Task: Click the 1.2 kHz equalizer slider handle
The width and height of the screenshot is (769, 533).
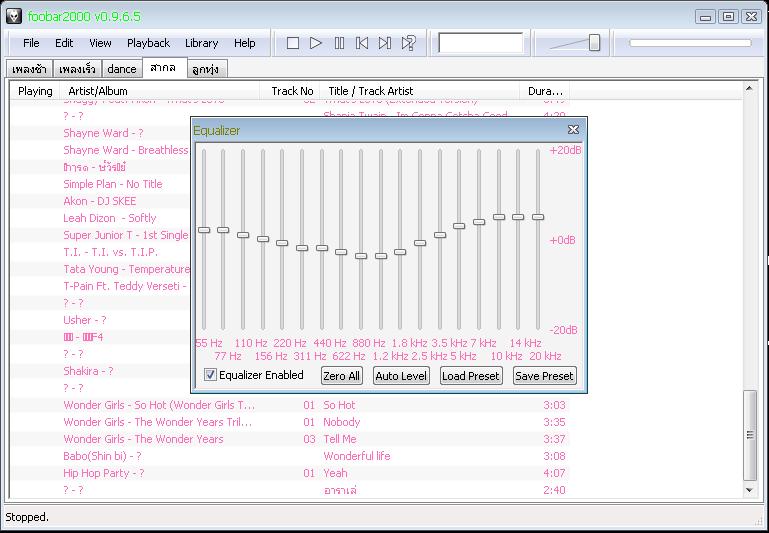Action: 381,256
